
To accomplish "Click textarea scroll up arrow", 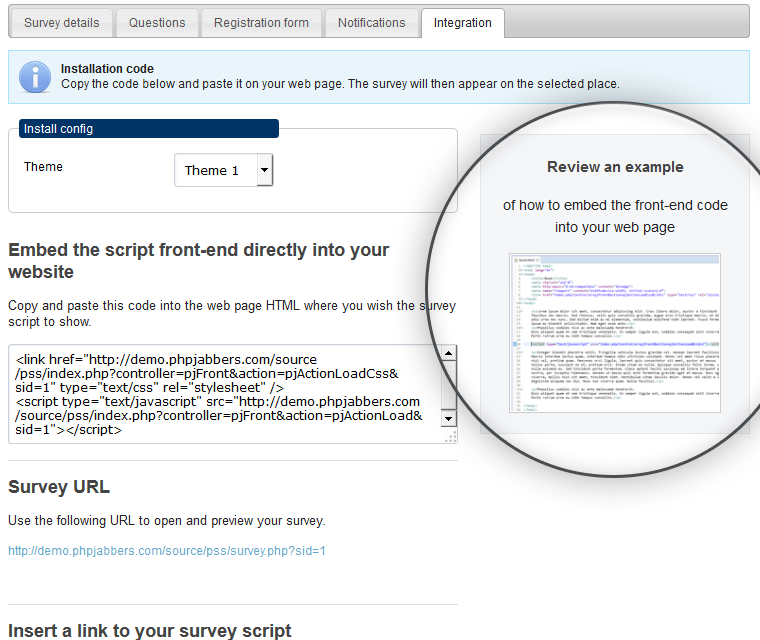I will (449, 353).
